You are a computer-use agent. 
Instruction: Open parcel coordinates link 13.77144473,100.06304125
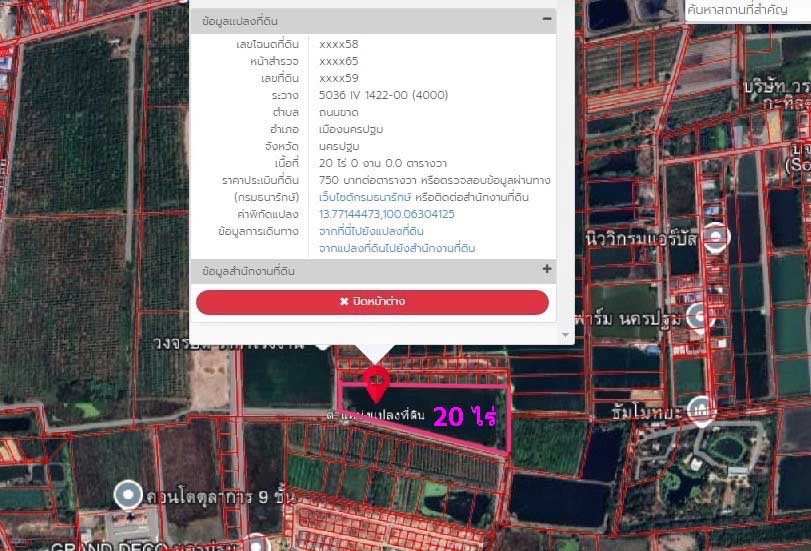click(386, 214)
